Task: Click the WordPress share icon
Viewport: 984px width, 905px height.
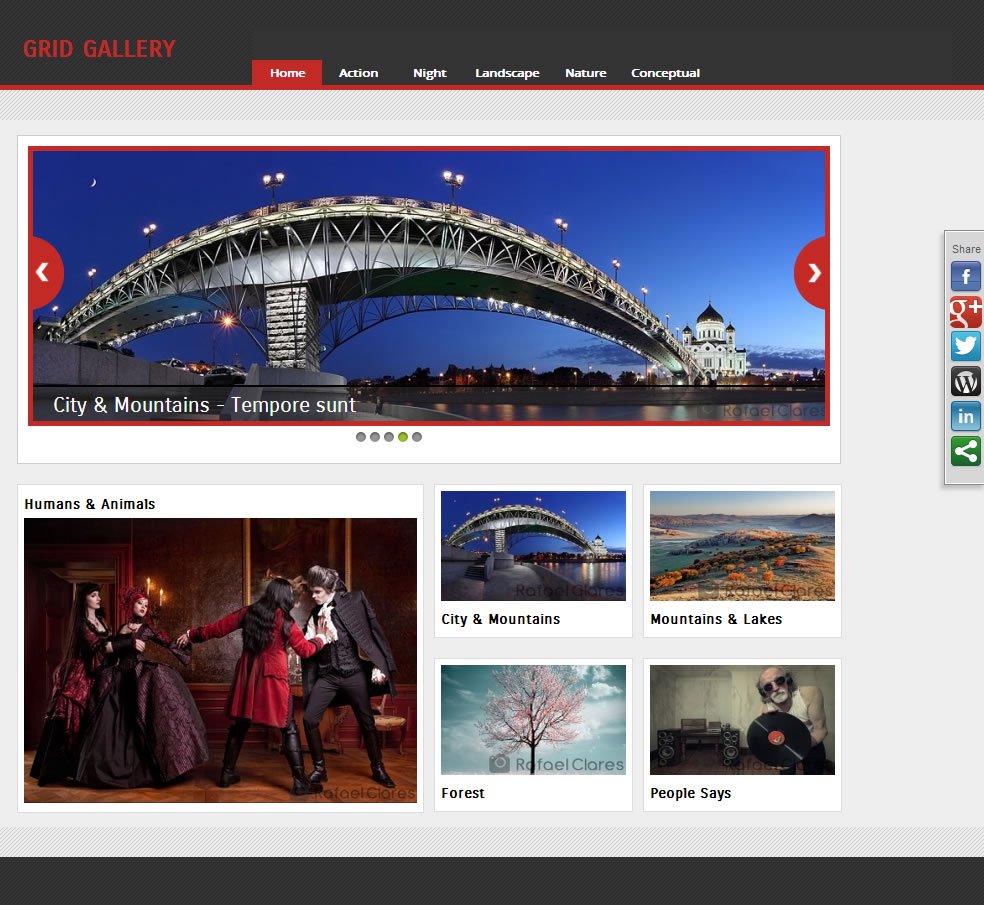Action: tap(966, 381)
